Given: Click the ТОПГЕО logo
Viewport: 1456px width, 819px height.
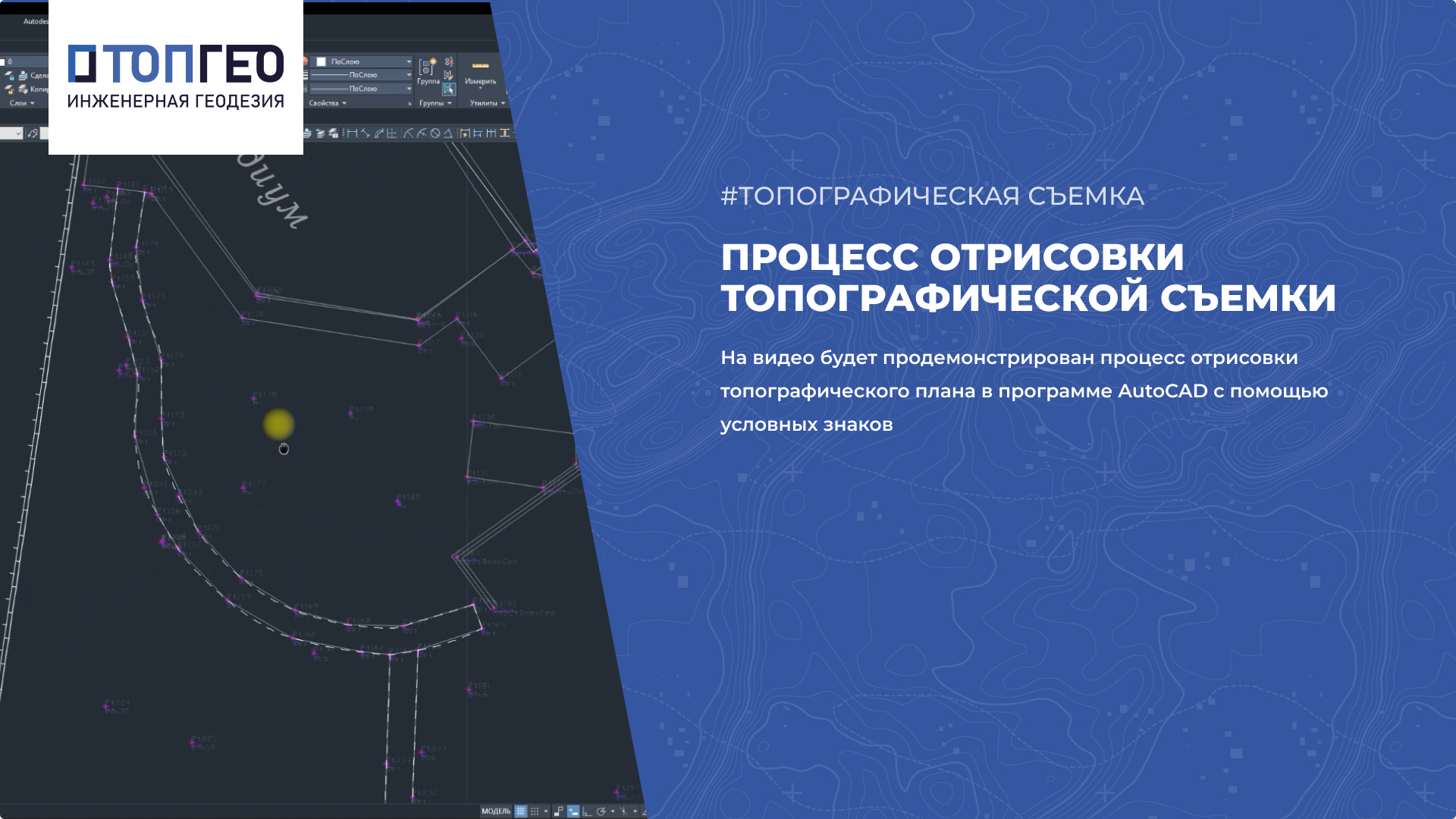Looking at the screenshot, I should 176,77.
